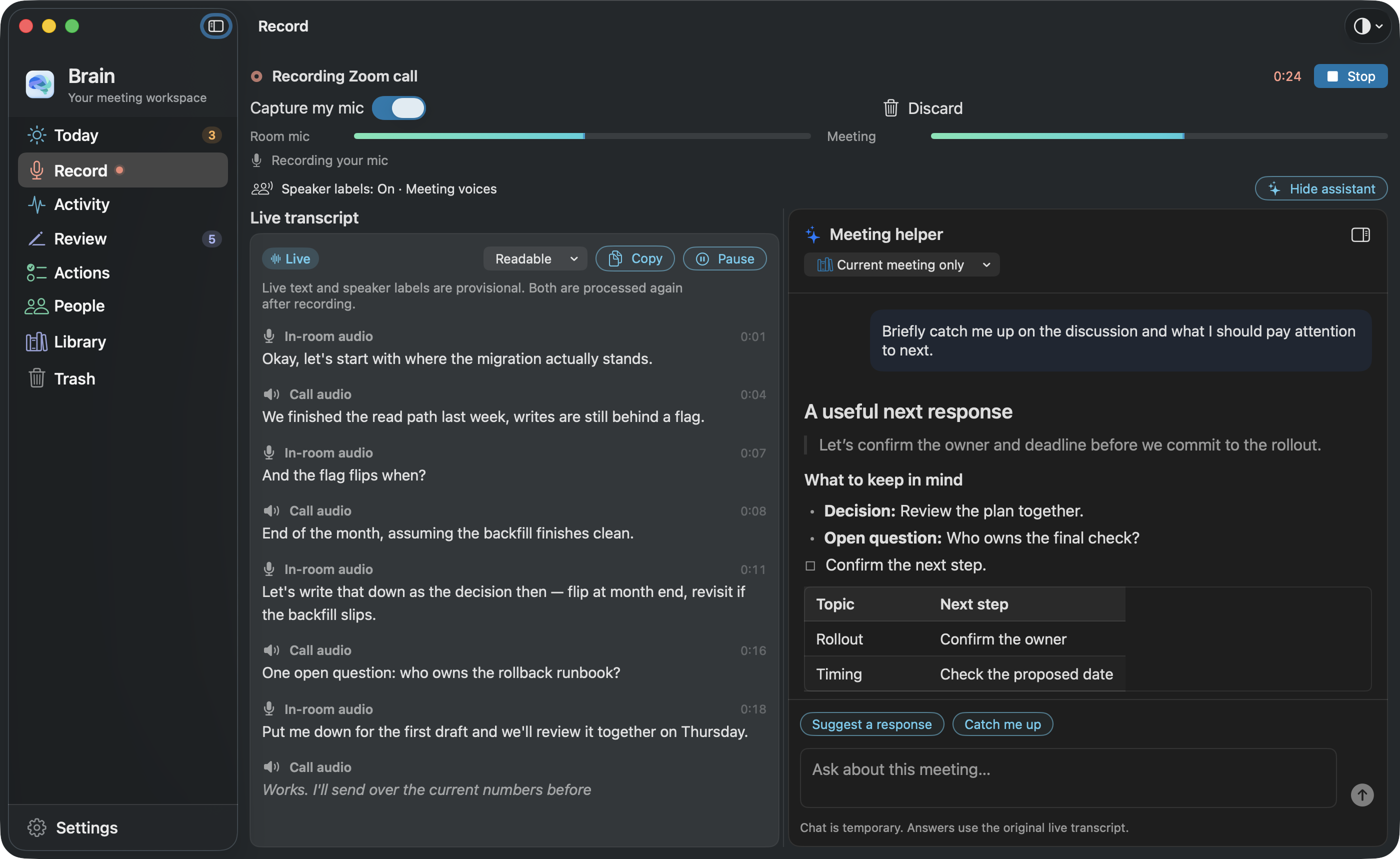Viewport: 1400px width, 859px height.
Task: Click the Live status badge
Action: coord(290,258)
